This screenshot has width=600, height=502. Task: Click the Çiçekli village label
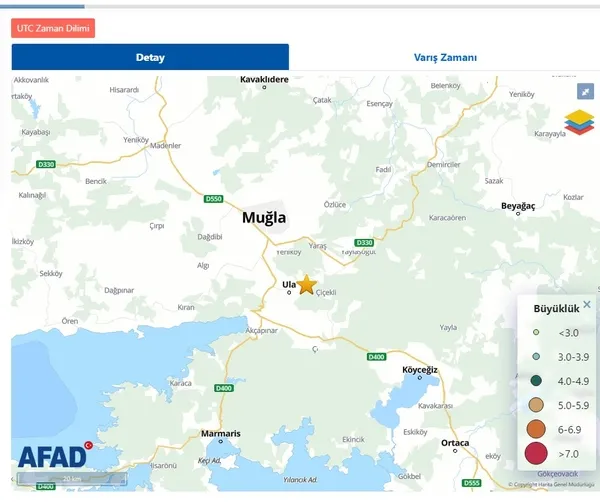(326, 292)
